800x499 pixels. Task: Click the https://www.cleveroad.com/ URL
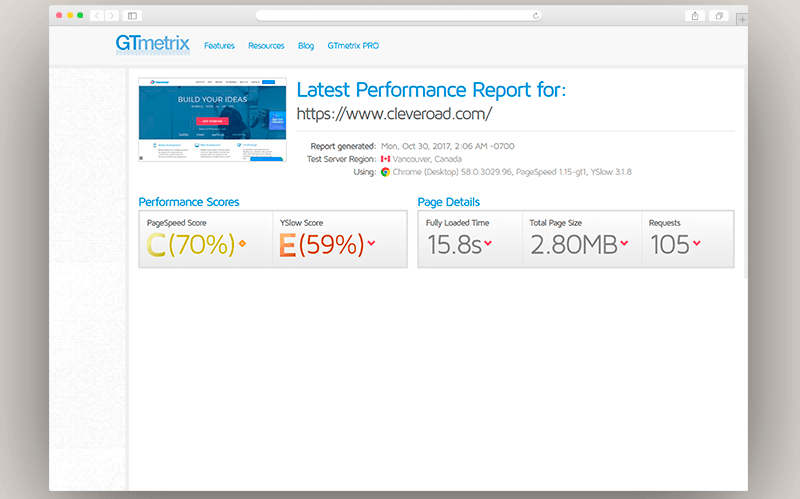tap(394, 113)
